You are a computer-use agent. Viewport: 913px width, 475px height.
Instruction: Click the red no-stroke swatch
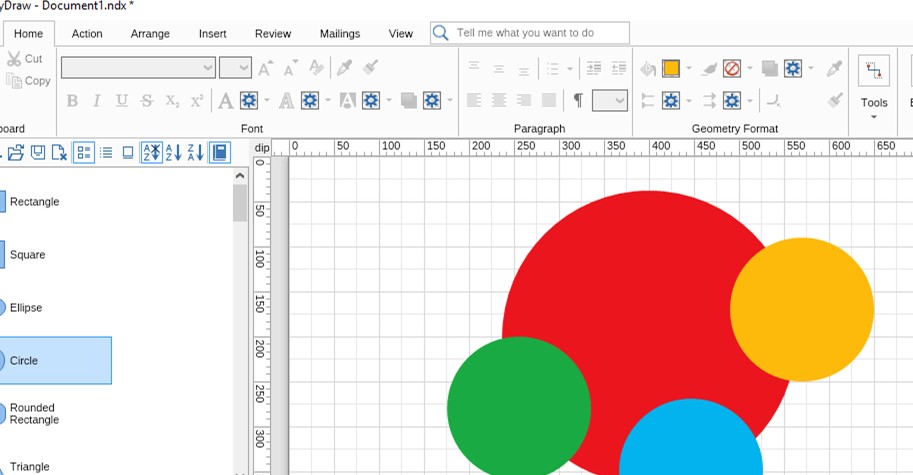pos(732,68)
